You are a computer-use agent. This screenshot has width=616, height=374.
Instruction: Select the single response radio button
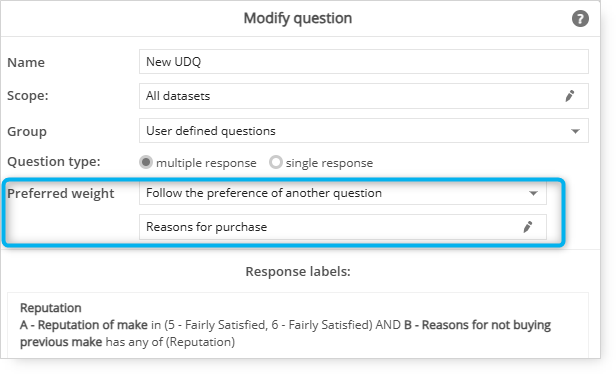276,162
